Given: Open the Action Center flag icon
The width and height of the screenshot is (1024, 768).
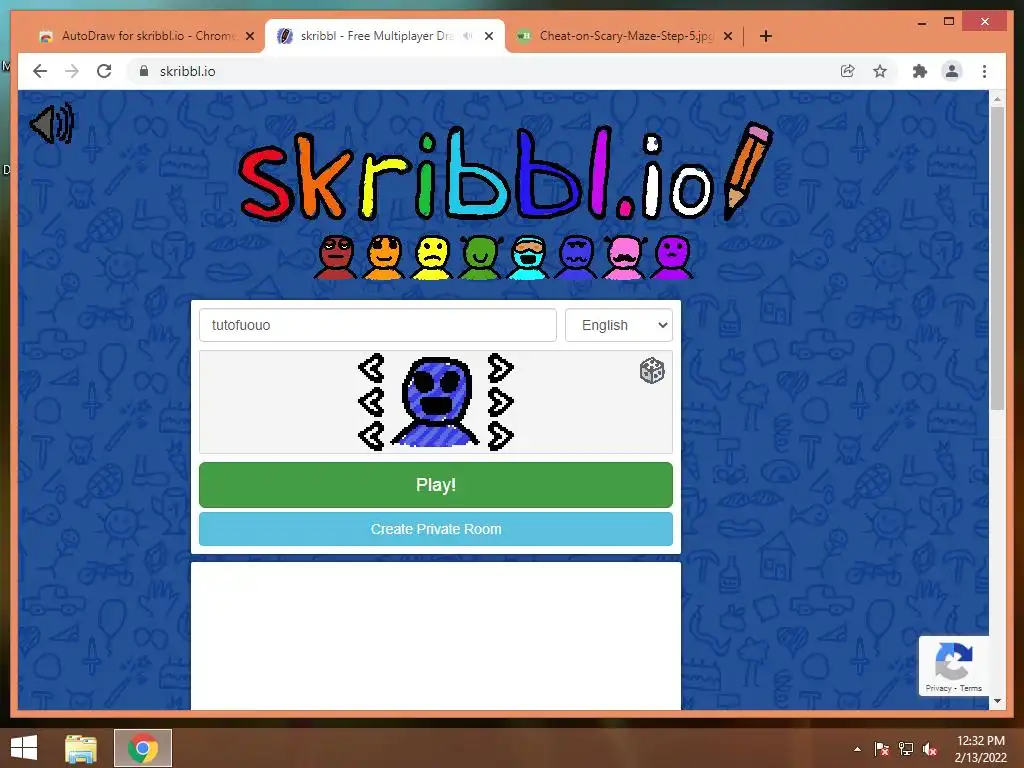Looking at the screenshot, I should click(x=882, y=749).
